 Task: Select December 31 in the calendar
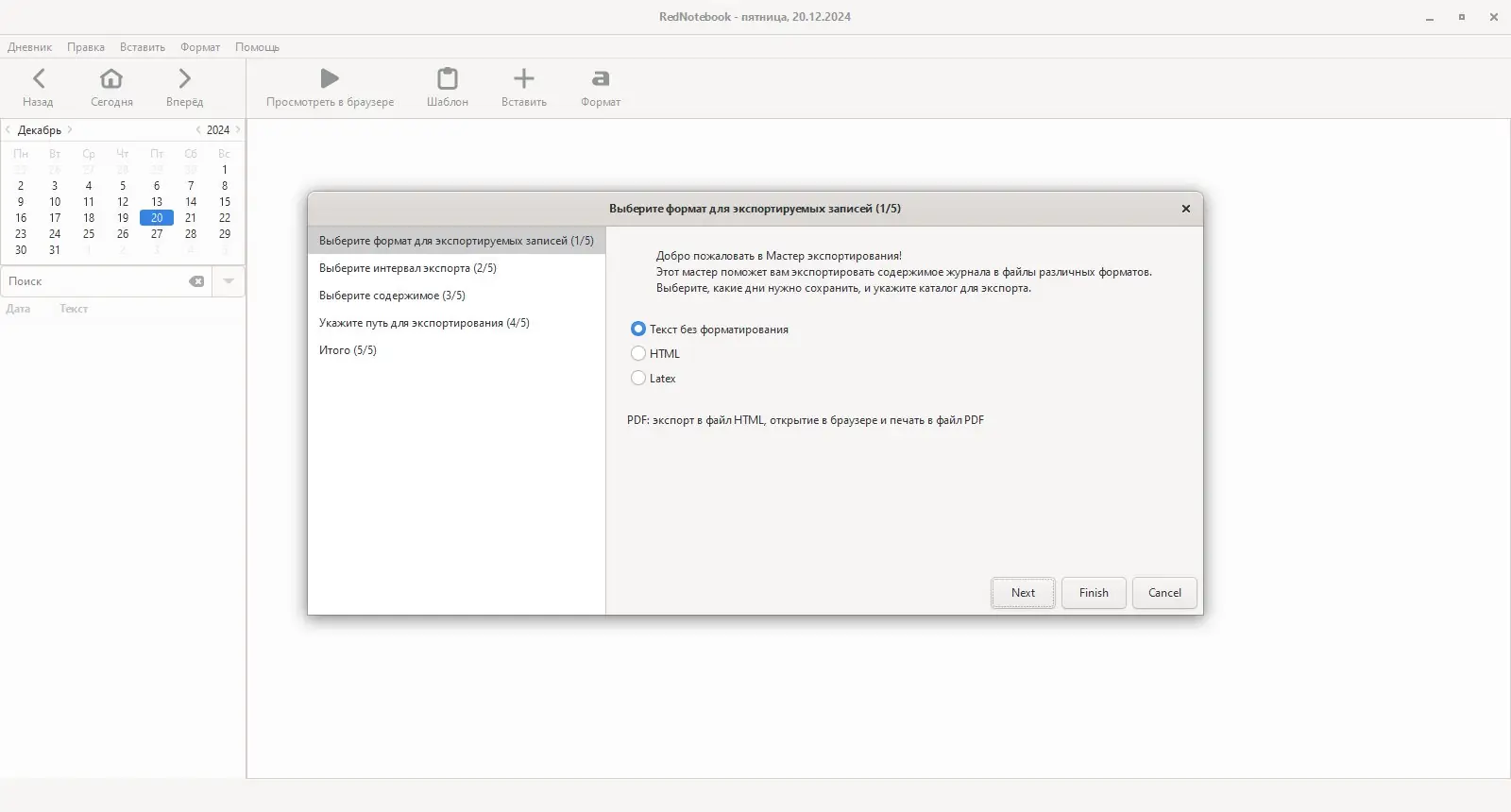pos(55,250)
